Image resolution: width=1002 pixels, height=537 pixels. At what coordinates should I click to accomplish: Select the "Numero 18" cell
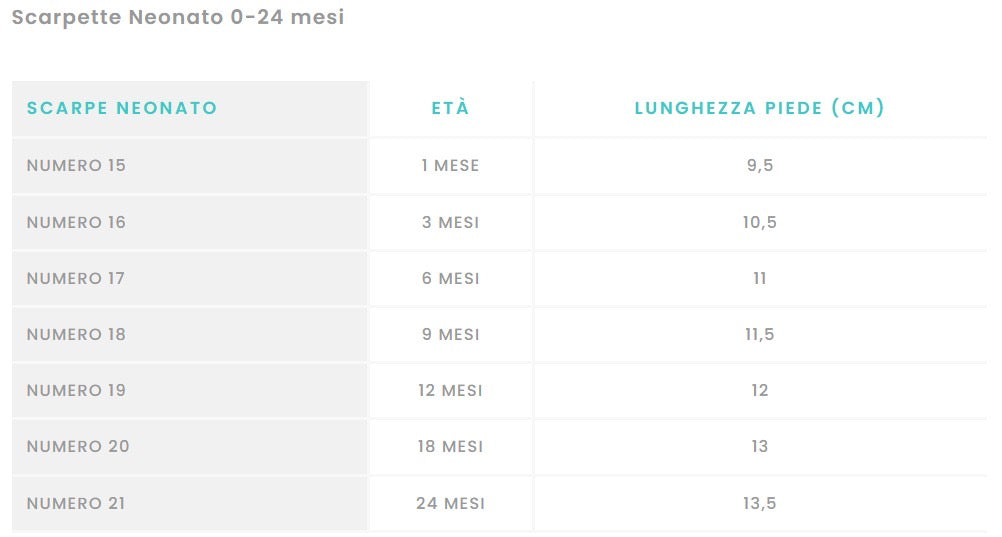77,334
